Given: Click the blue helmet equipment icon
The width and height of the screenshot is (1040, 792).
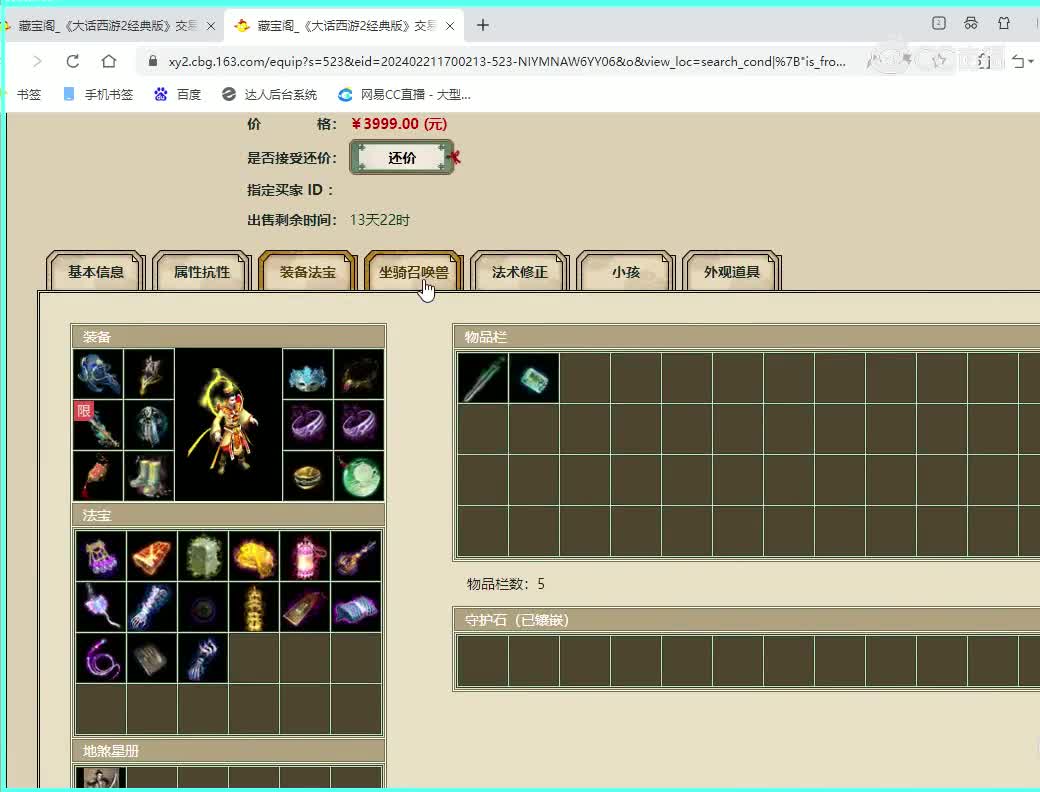Looking at the screenshot, I should [98, 373].
